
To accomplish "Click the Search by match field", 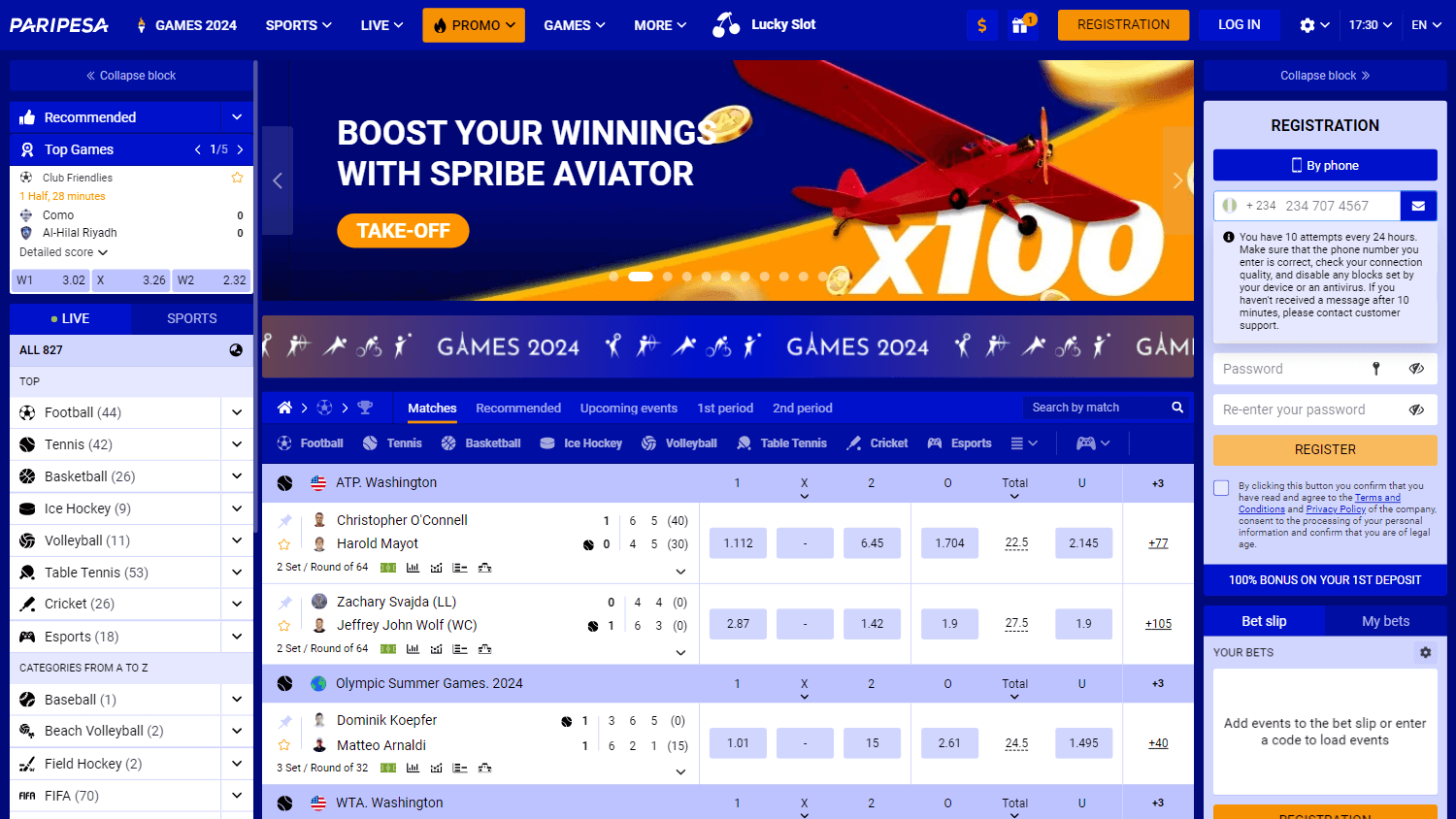I will tap(1096, 408).
